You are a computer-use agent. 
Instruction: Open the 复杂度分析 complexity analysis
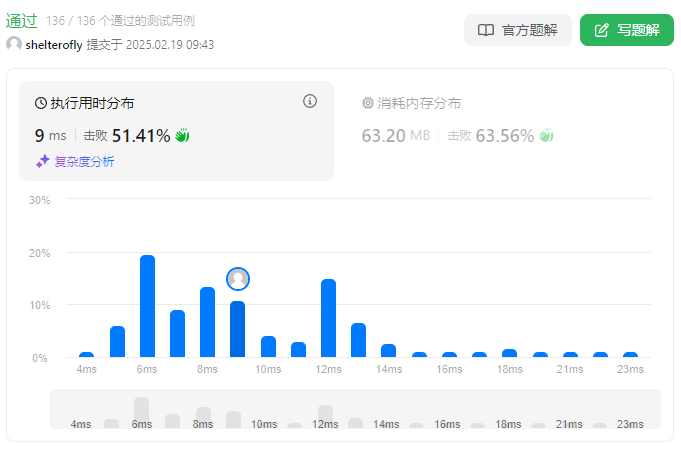coord(84,161)
